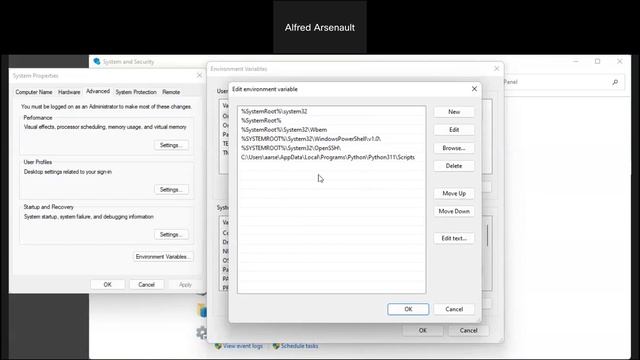Open Startup and Recovery Settings... button
This screenshot has width=640, height=360.
pyautogui.click(x=171, y=235)
